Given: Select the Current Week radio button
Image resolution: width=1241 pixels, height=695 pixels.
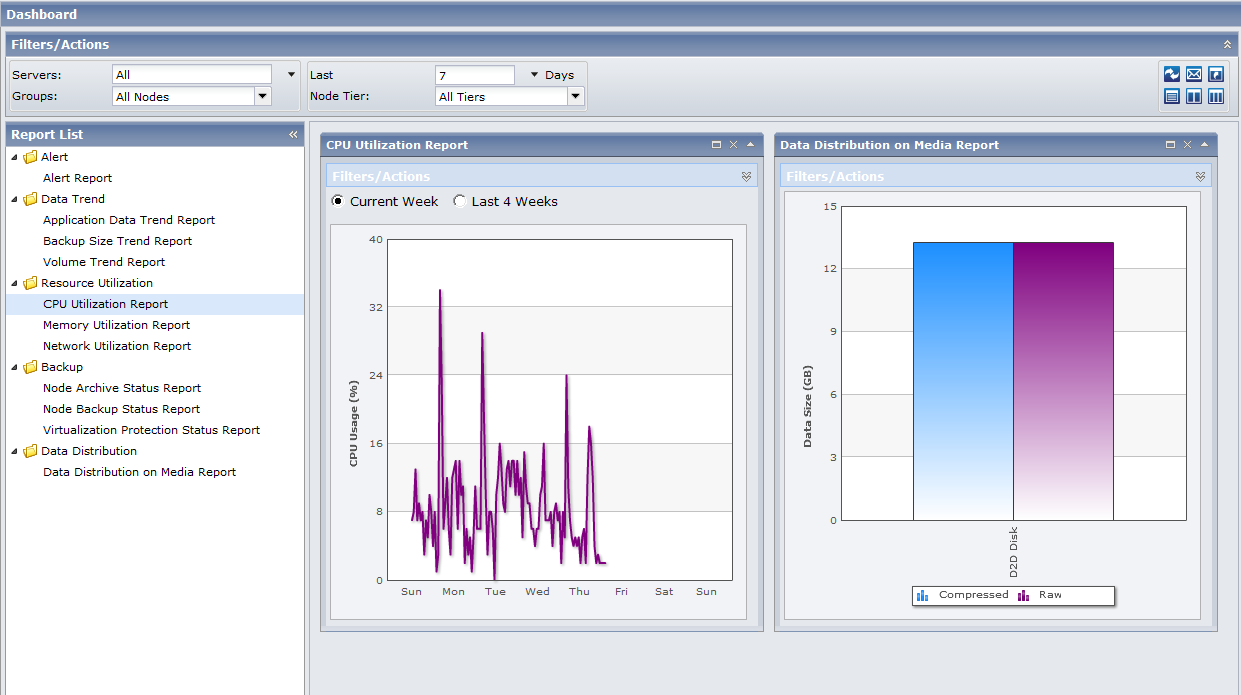Looking at the screenshot, I should (337, 201).
